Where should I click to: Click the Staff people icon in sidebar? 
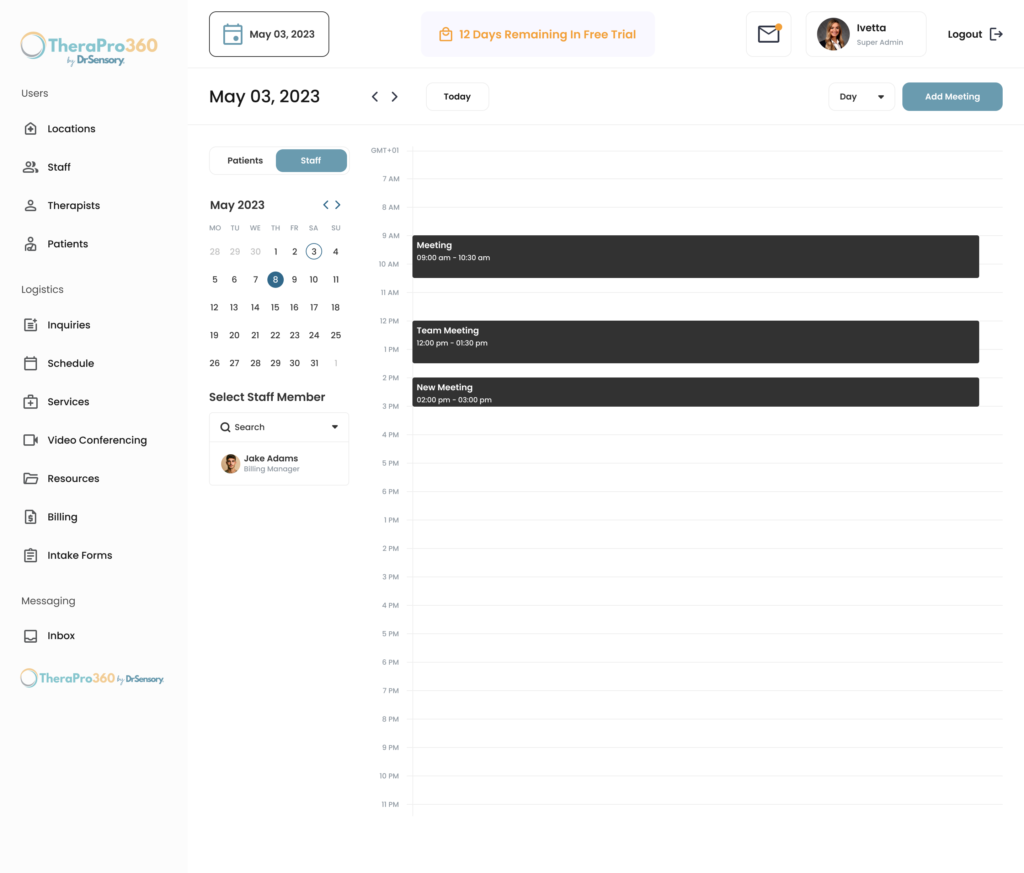(30, 167)
